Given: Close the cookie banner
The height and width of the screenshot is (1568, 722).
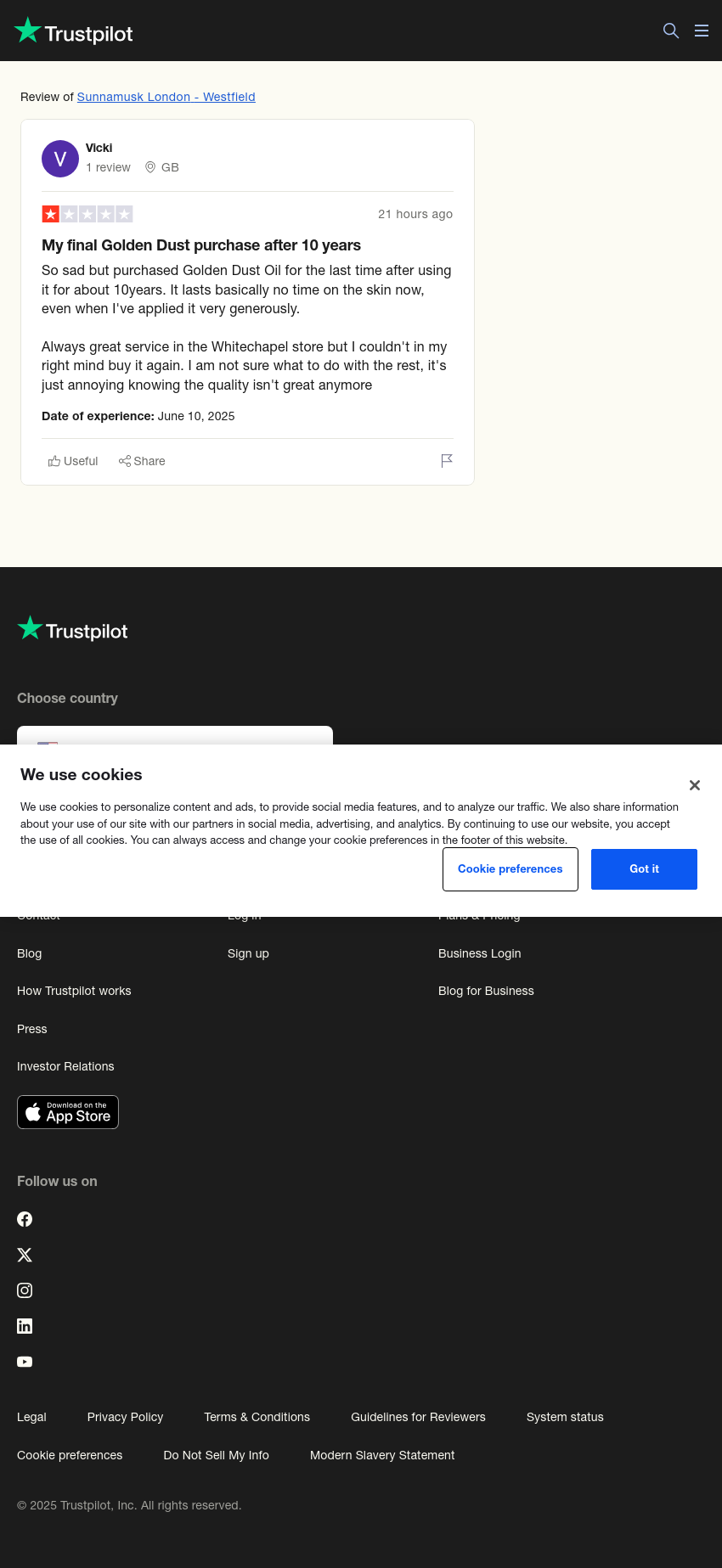Looking at the screenshot, I should coord(695,785).
